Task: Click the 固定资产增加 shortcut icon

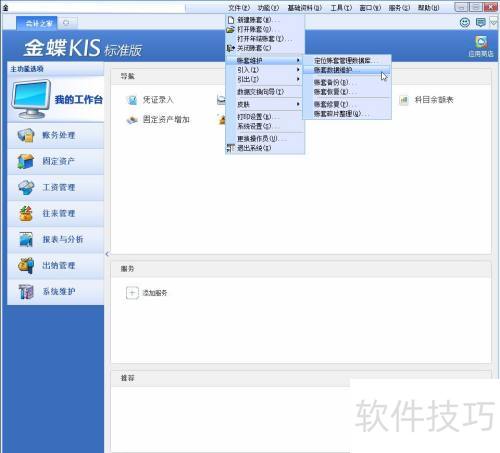Action: click(x=132, y=119)
